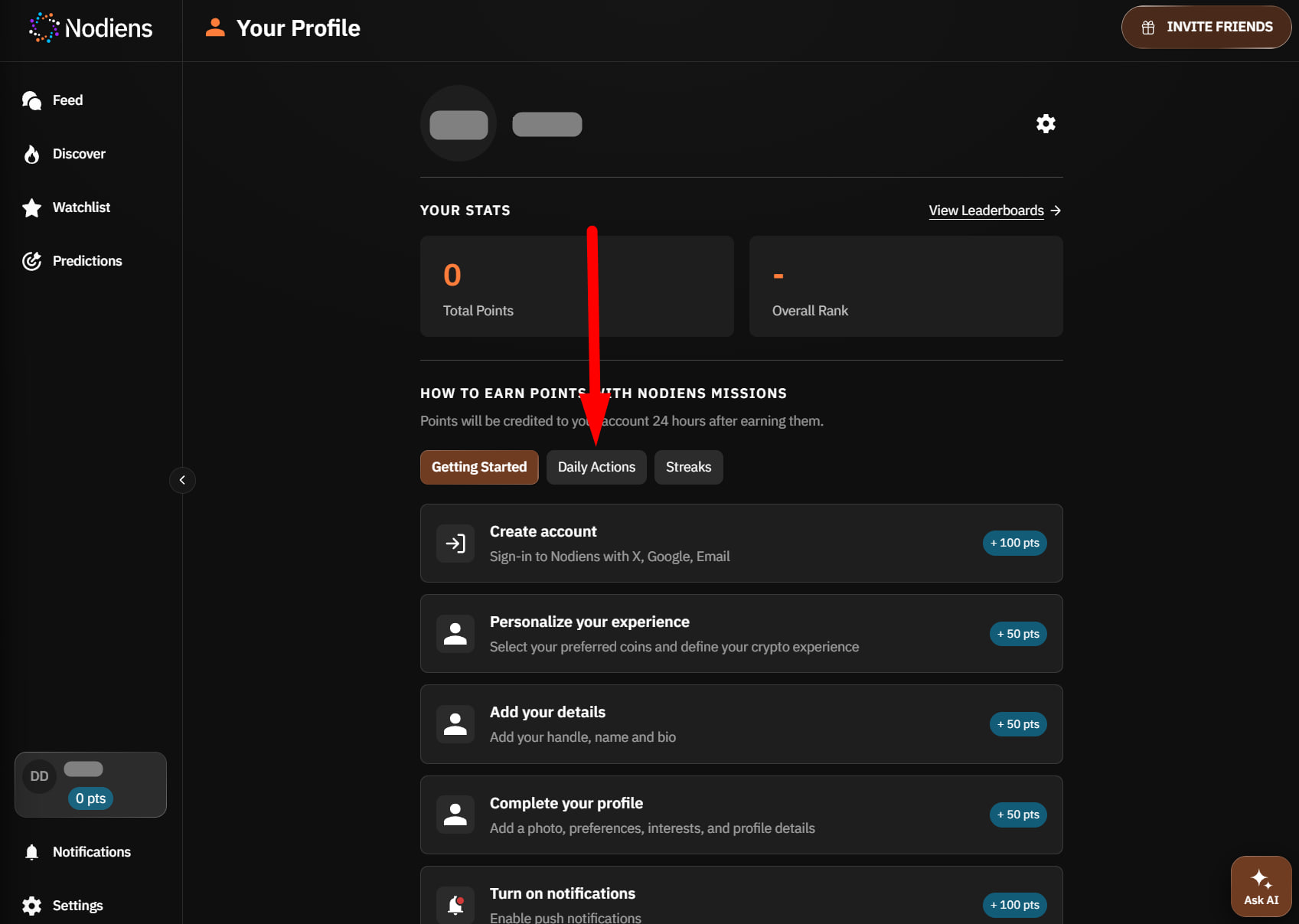
Task: Click the Overall Rank stat card
Action: [x=906, y=286]
